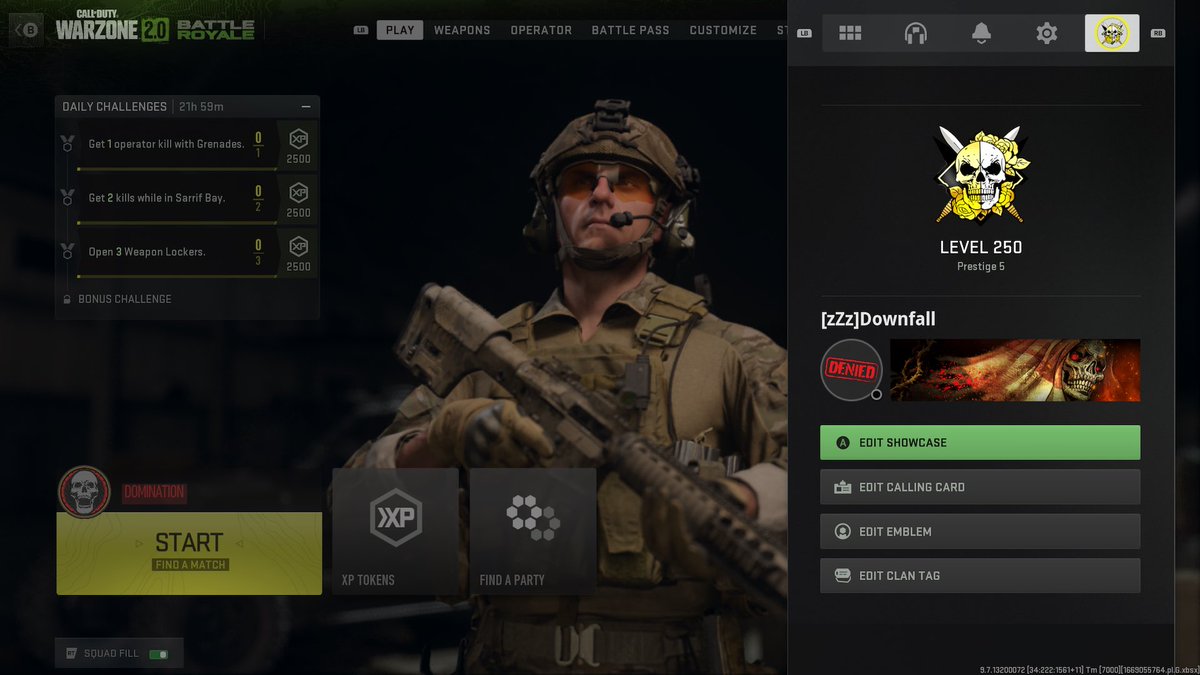Click XP reward icon for Grenades challenge
This screenshot has height=675, width=1200.
298,139
